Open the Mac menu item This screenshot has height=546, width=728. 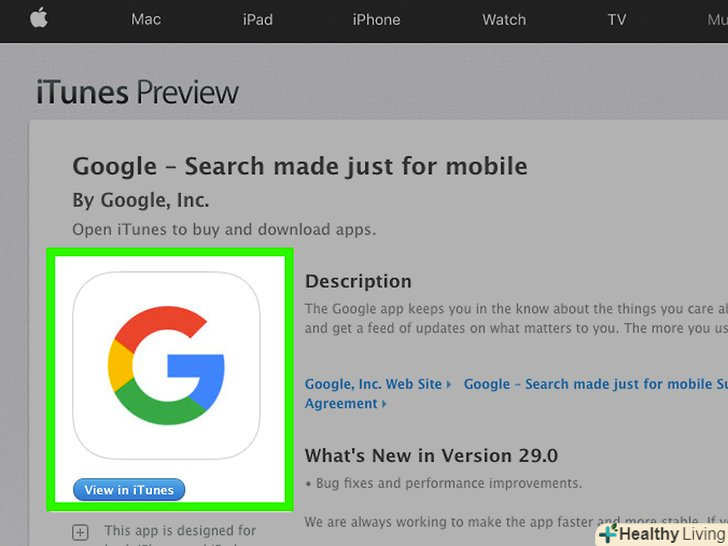click(x=146, y=20)
